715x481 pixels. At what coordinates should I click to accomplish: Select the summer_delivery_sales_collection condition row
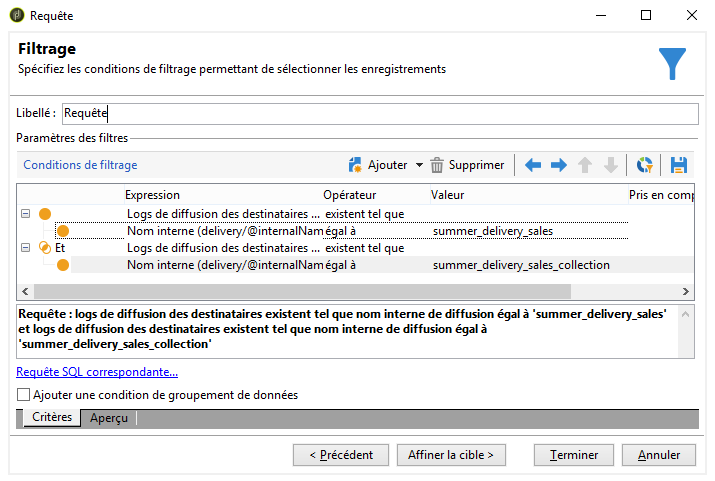tap(382, 265)
